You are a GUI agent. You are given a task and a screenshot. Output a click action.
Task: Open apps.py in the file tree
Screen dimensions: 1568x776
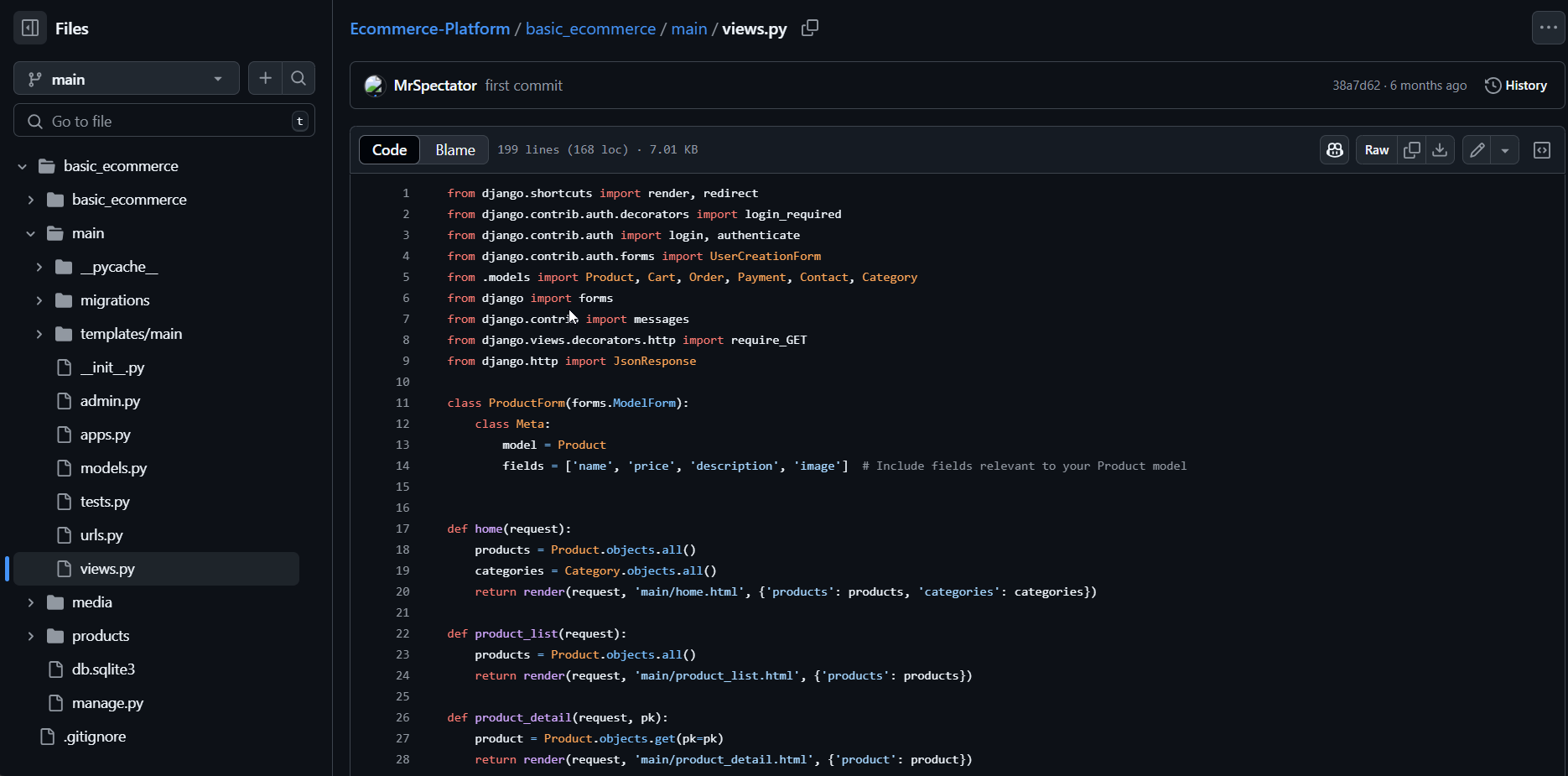(105, 435)
